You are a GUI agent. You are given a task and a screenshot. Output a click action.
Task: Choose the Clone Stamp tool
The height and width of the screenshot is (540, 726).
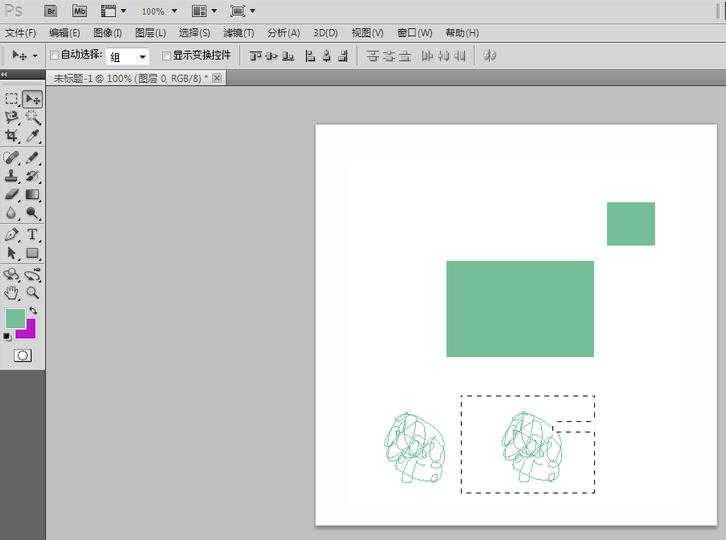click(12, 175)
